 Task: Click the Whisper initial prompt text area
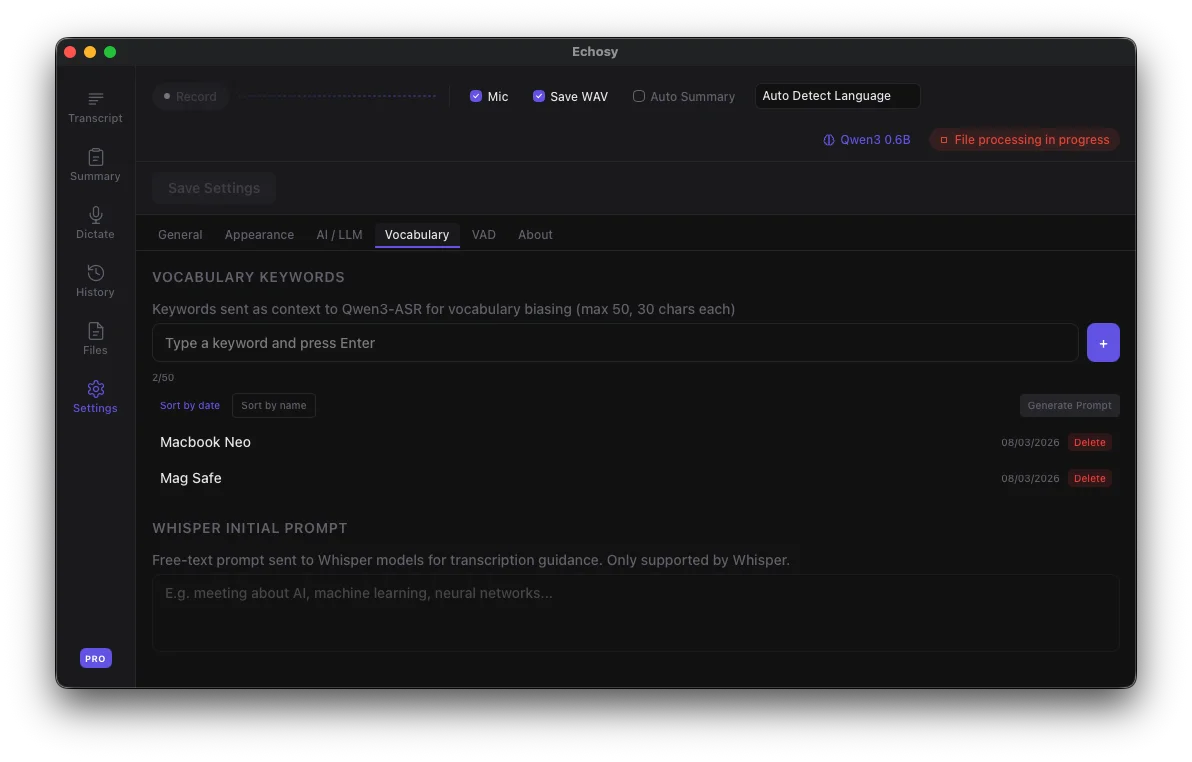click(635, 612)
